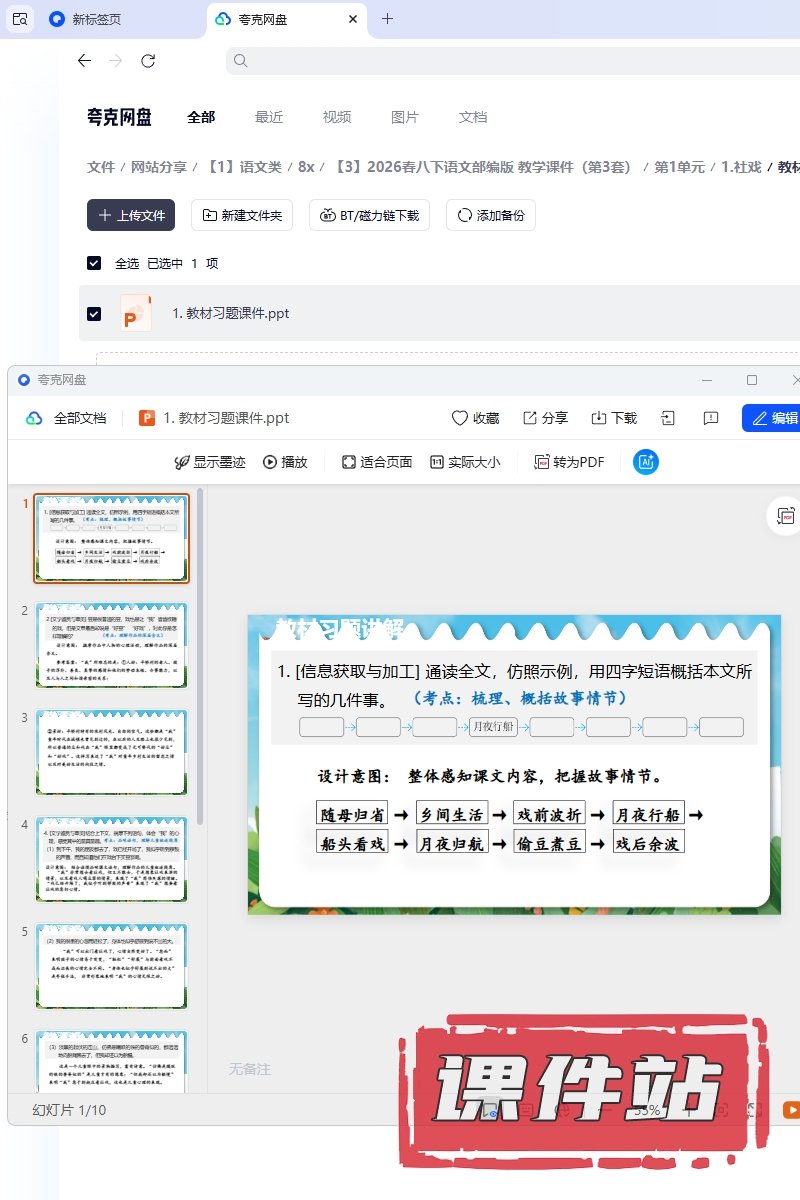The width and height of the screenshot is (800, 1200).
Task: Select 适合页面 fit page icon
Action: click(x=349, y=462)
